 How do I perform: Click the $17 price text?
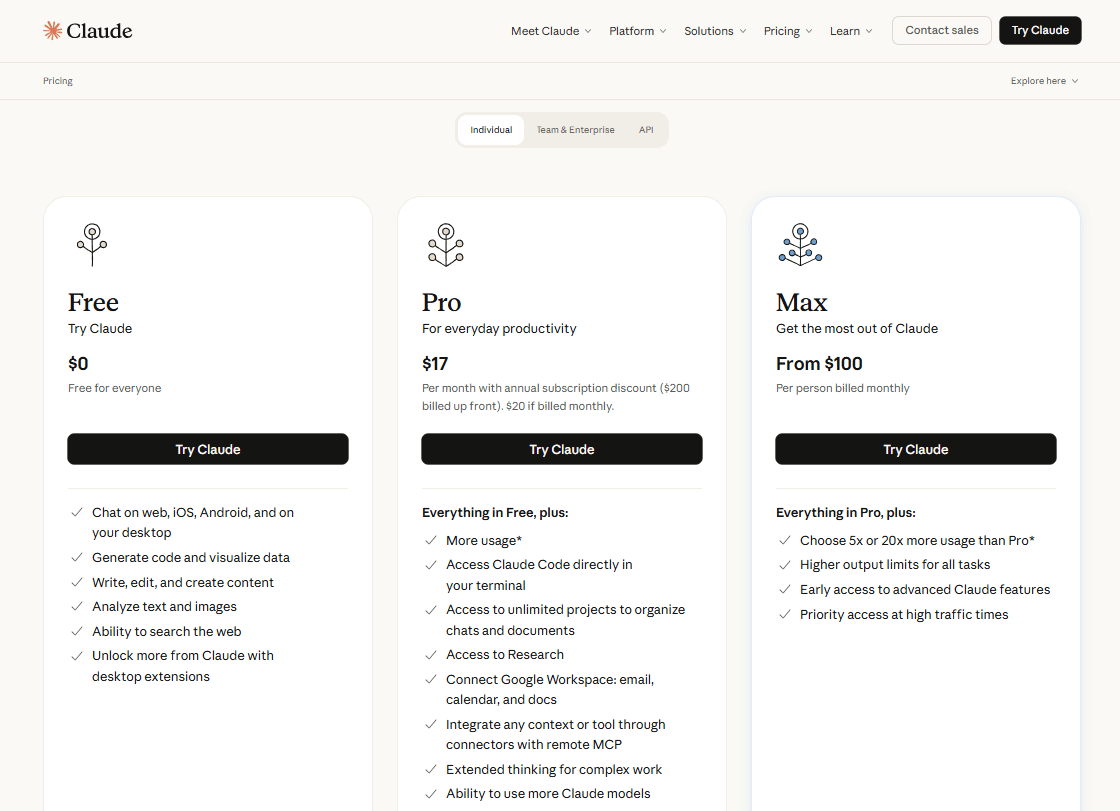coord(435,364)
